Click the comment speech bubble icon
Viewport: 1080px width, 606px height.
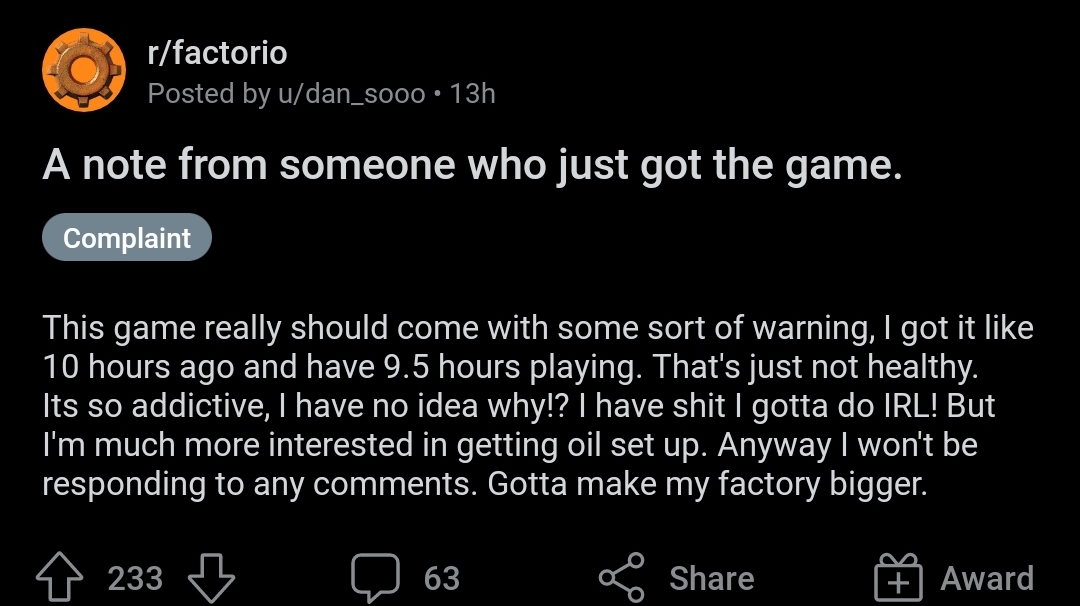pyautogui.click(x=375, y=579)
